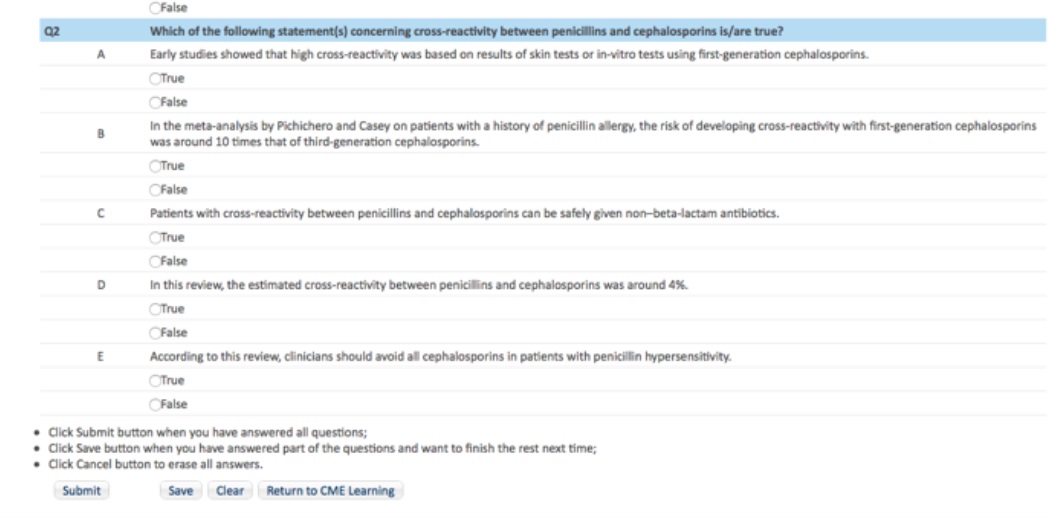Click statement D text about 4% cross-reactivity
This screenshot has height=518, width=1052.
419,285
